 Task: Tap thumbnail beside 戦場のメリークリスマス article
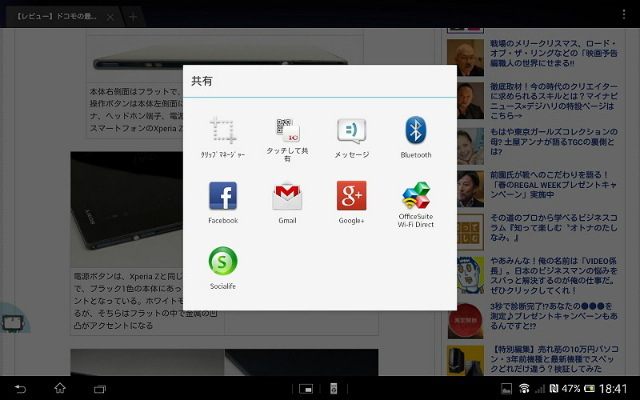click(465, 58)
